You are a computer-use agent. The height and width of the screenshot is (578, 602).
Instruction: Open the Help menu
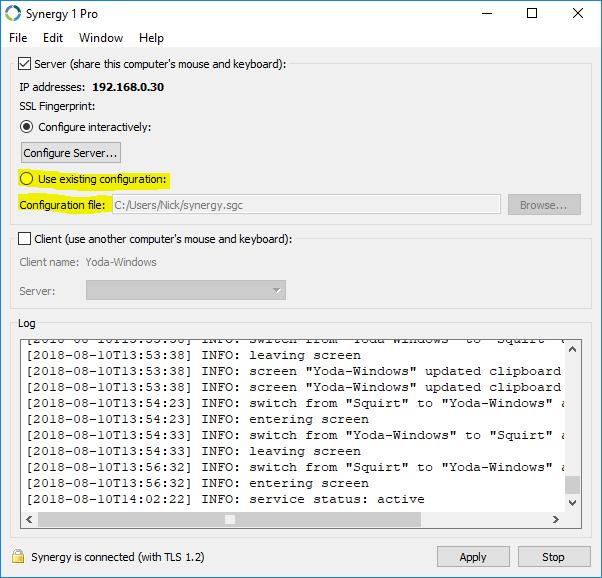151,38
